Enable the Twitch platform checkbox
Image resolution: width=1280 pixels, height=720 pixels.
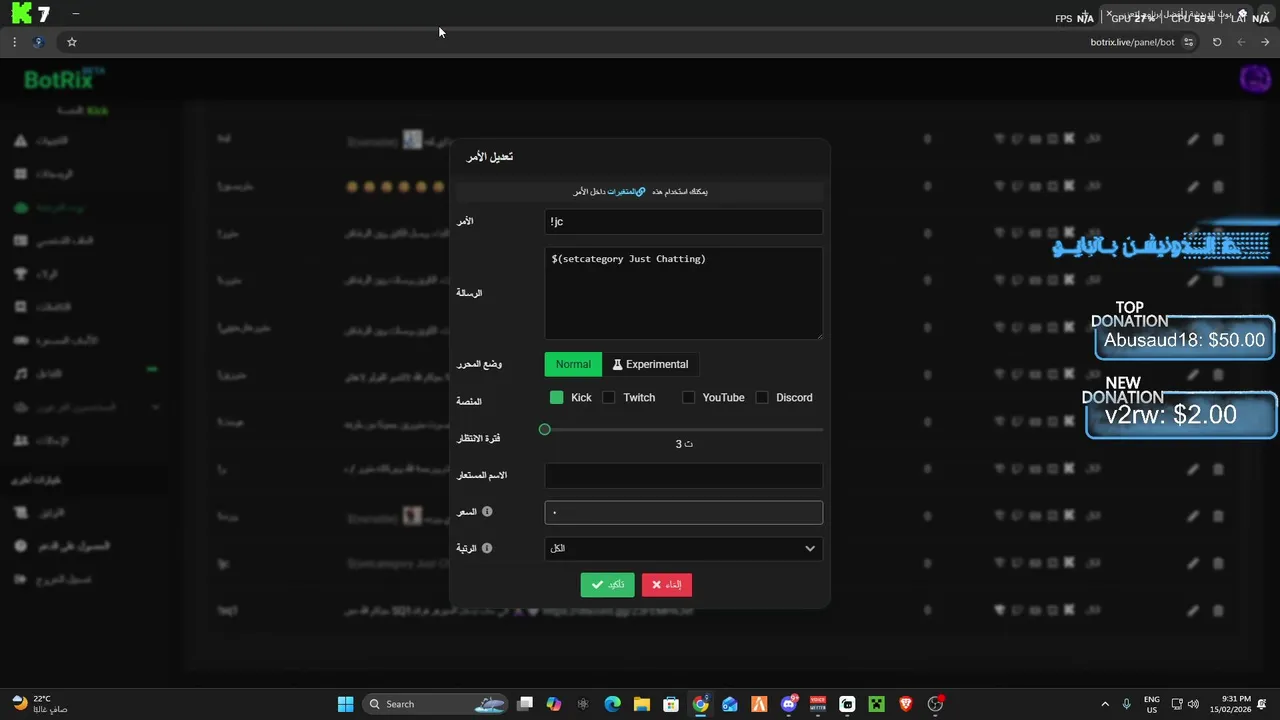(x=609, y=398)
